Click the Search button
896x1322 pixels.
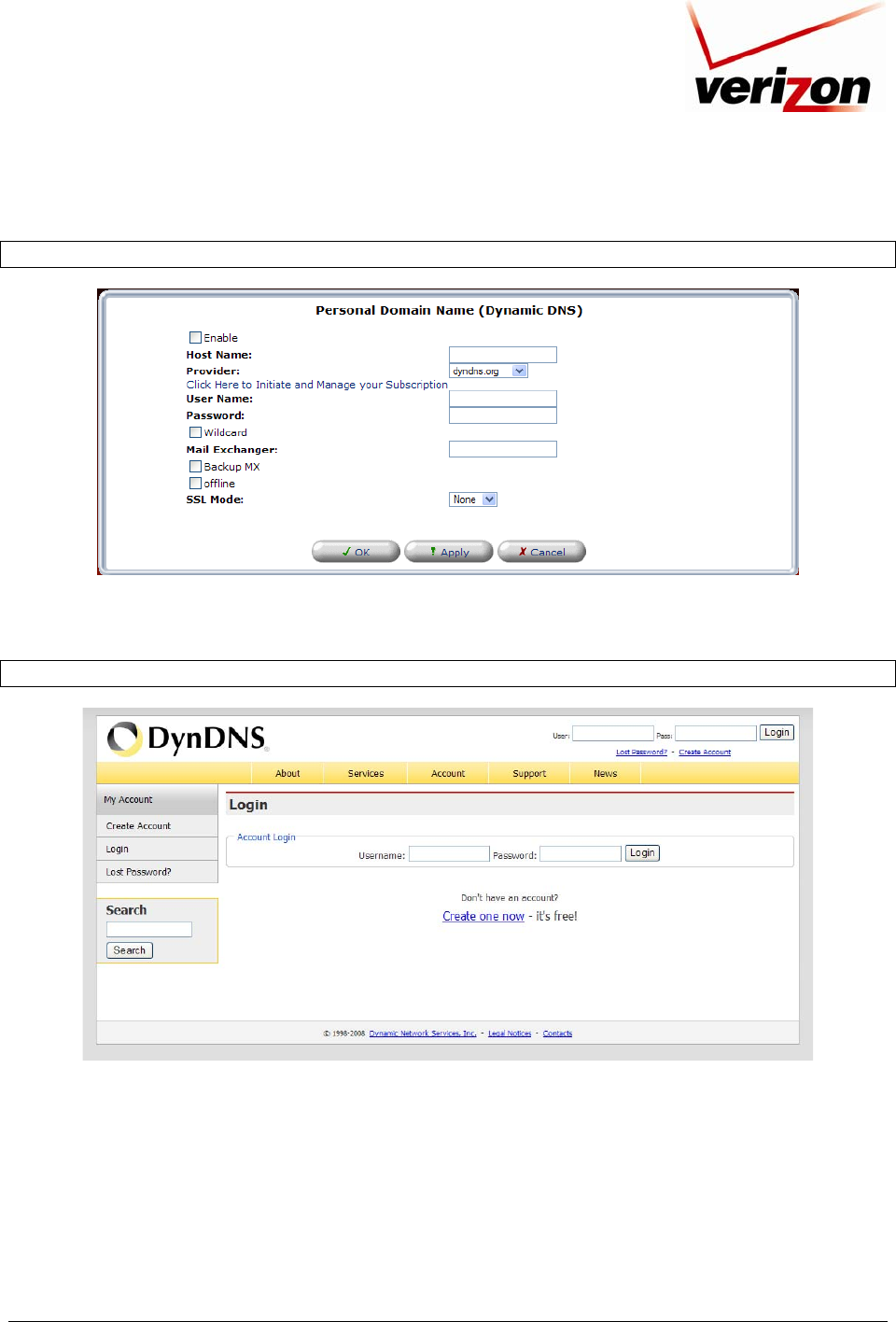point(130,950)
